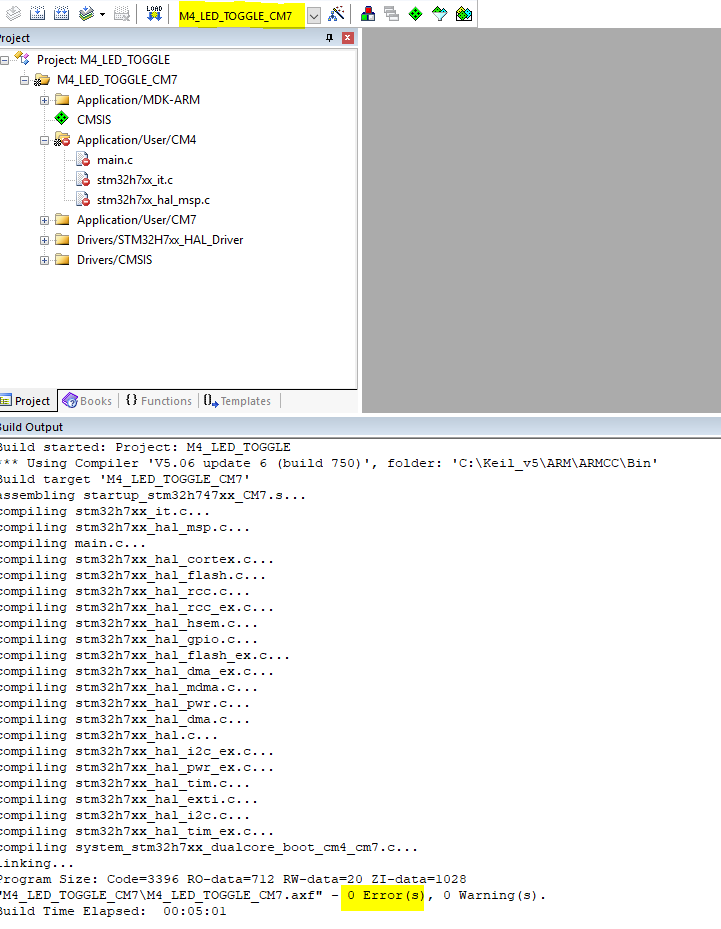The image size is (721, 929).
Task: Click the LOAD download-to-flash icon
Action: [x=154, y=13]
